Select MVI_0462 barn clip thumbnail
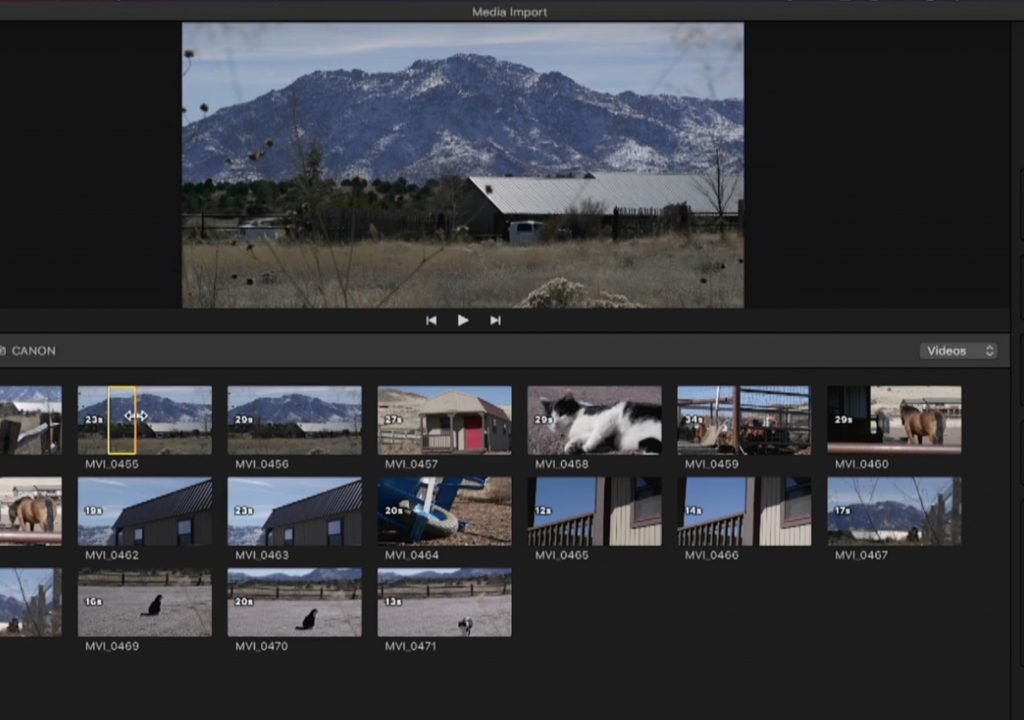The image size is (1024, 720). click(x=145, y=511)
